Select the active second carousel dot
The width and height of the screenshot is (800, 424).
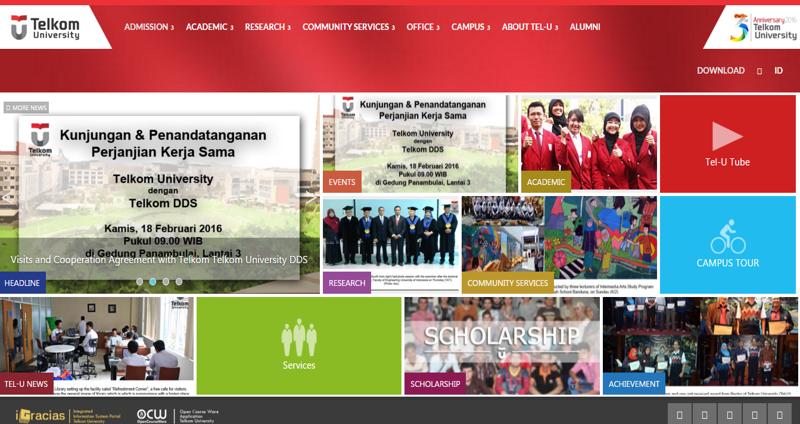coord(153,281)
